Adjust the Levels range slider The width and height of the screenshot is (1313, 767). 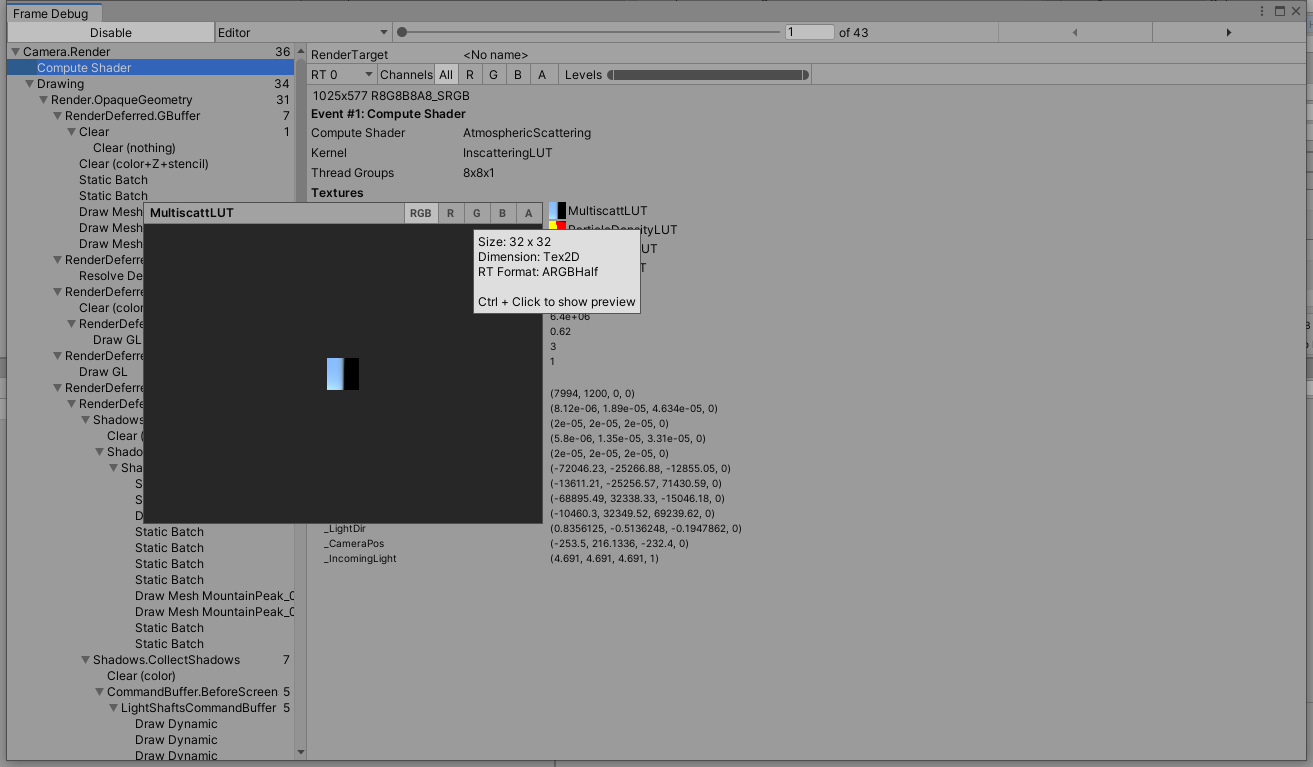(x=708, y=75)
